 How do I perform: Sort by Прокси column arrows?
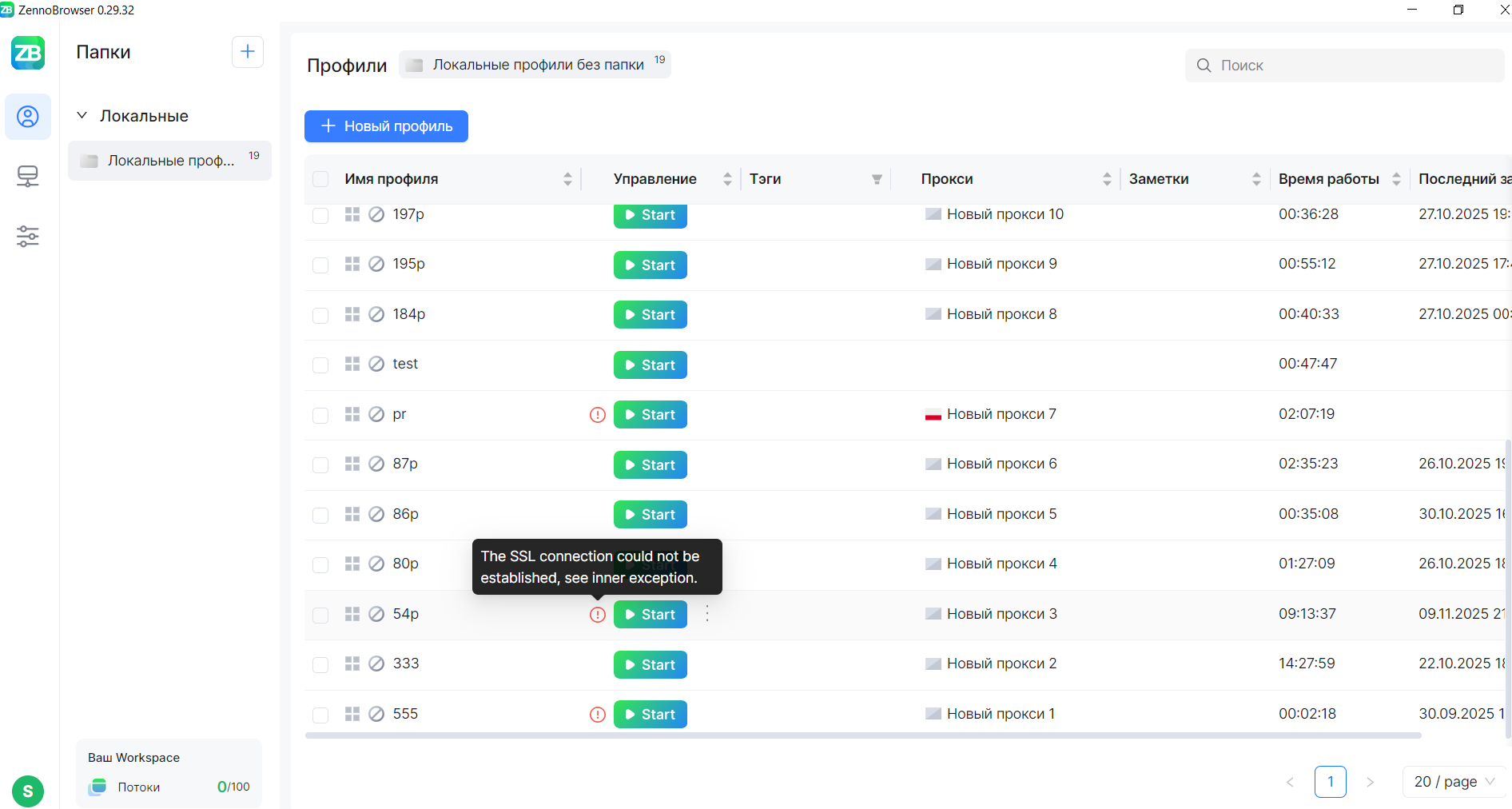pyautogui.click(x=1107, y=179)
